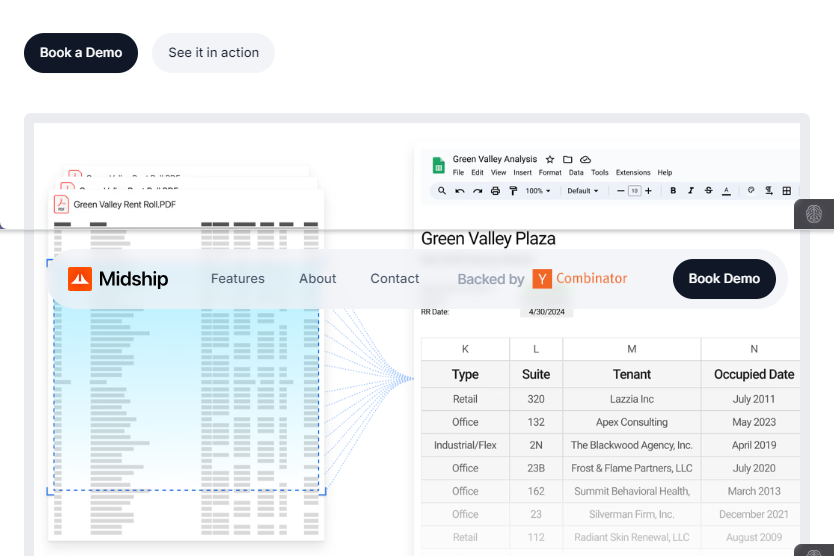Click the increase font size plus

coord(648,191)
